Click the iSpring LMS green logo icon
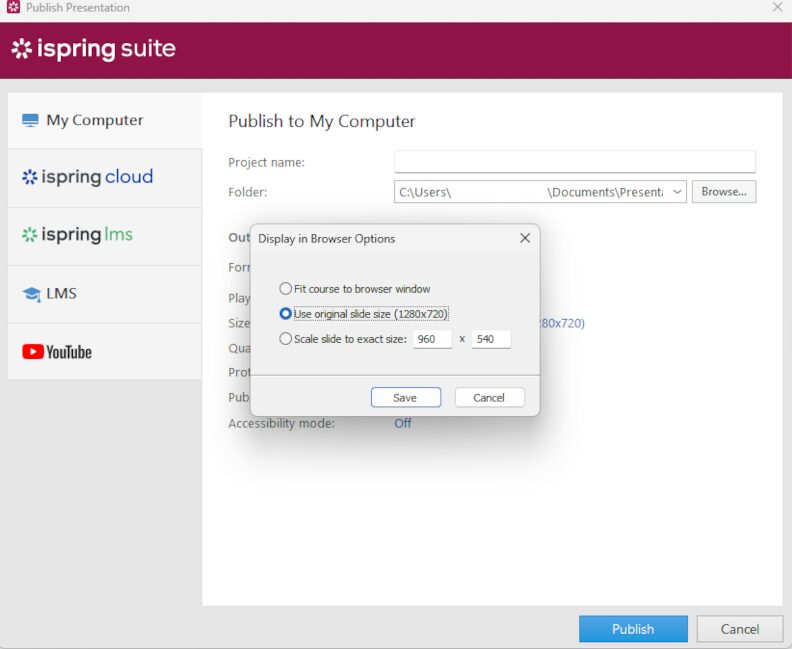Screen dimensions: 792x649 [x=30, y=235]
